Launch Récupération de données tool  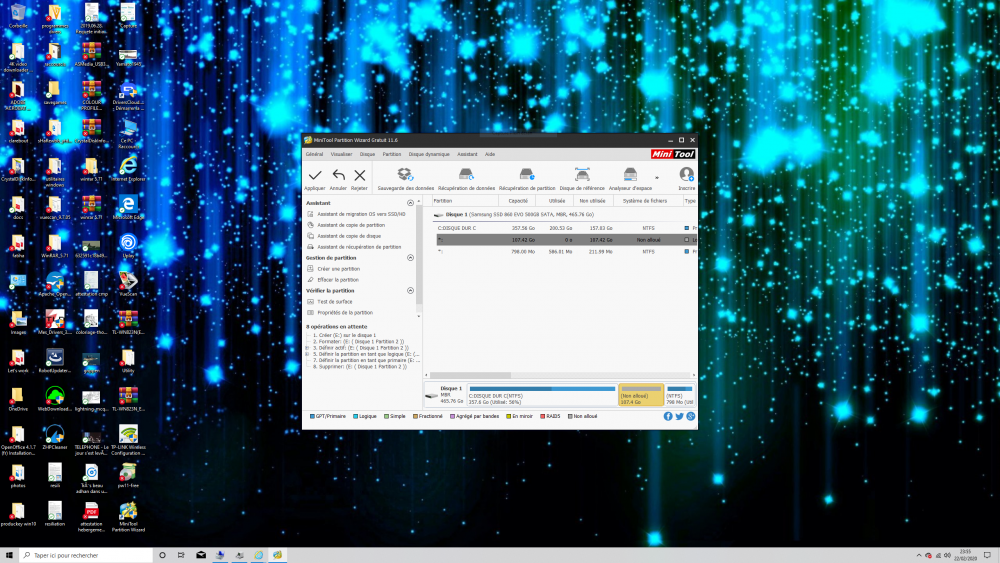tap(466, 176)
